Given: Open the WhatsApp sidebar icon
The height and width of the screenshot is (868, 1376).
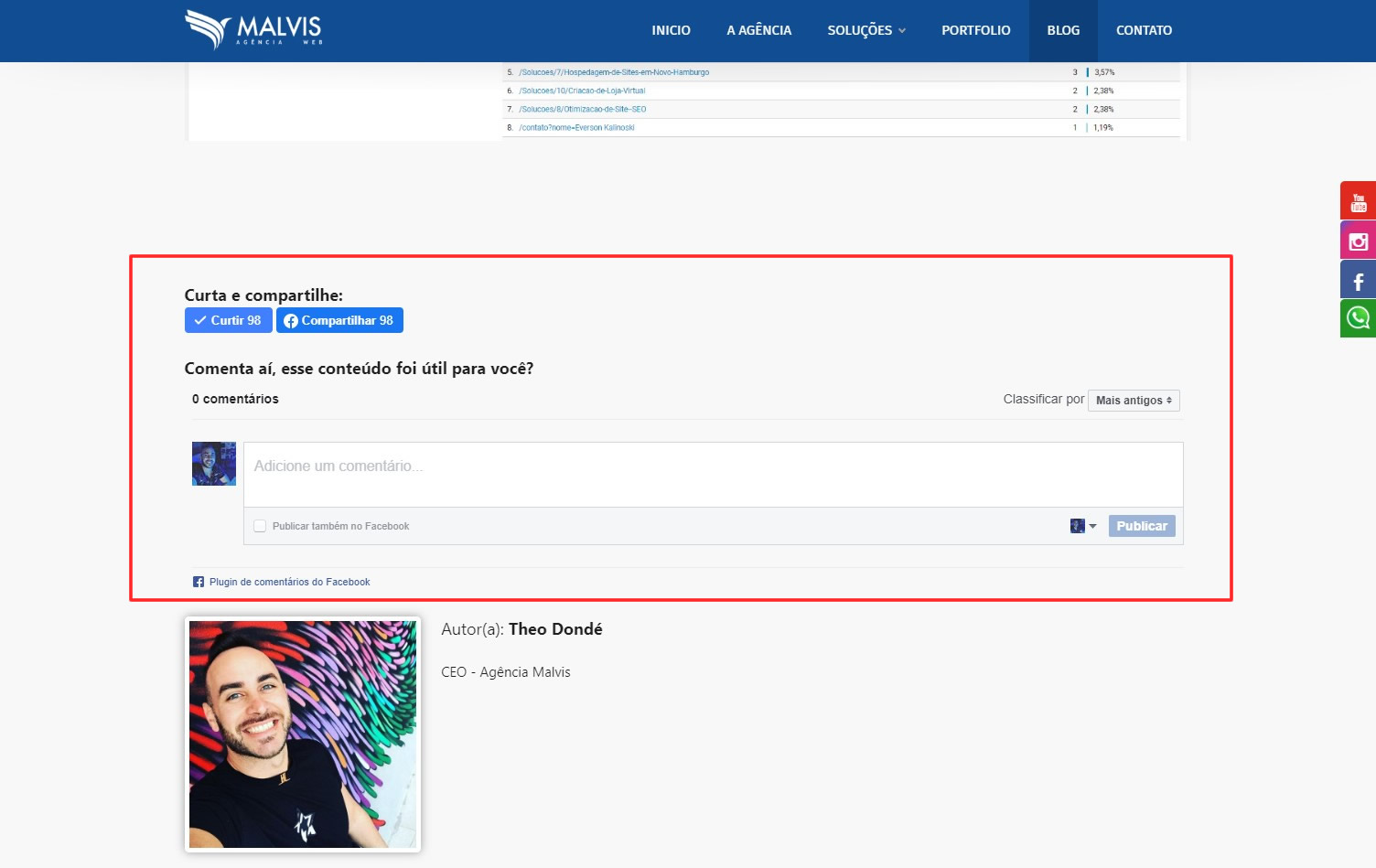Looking at the screenshot, I should 1358,318.
